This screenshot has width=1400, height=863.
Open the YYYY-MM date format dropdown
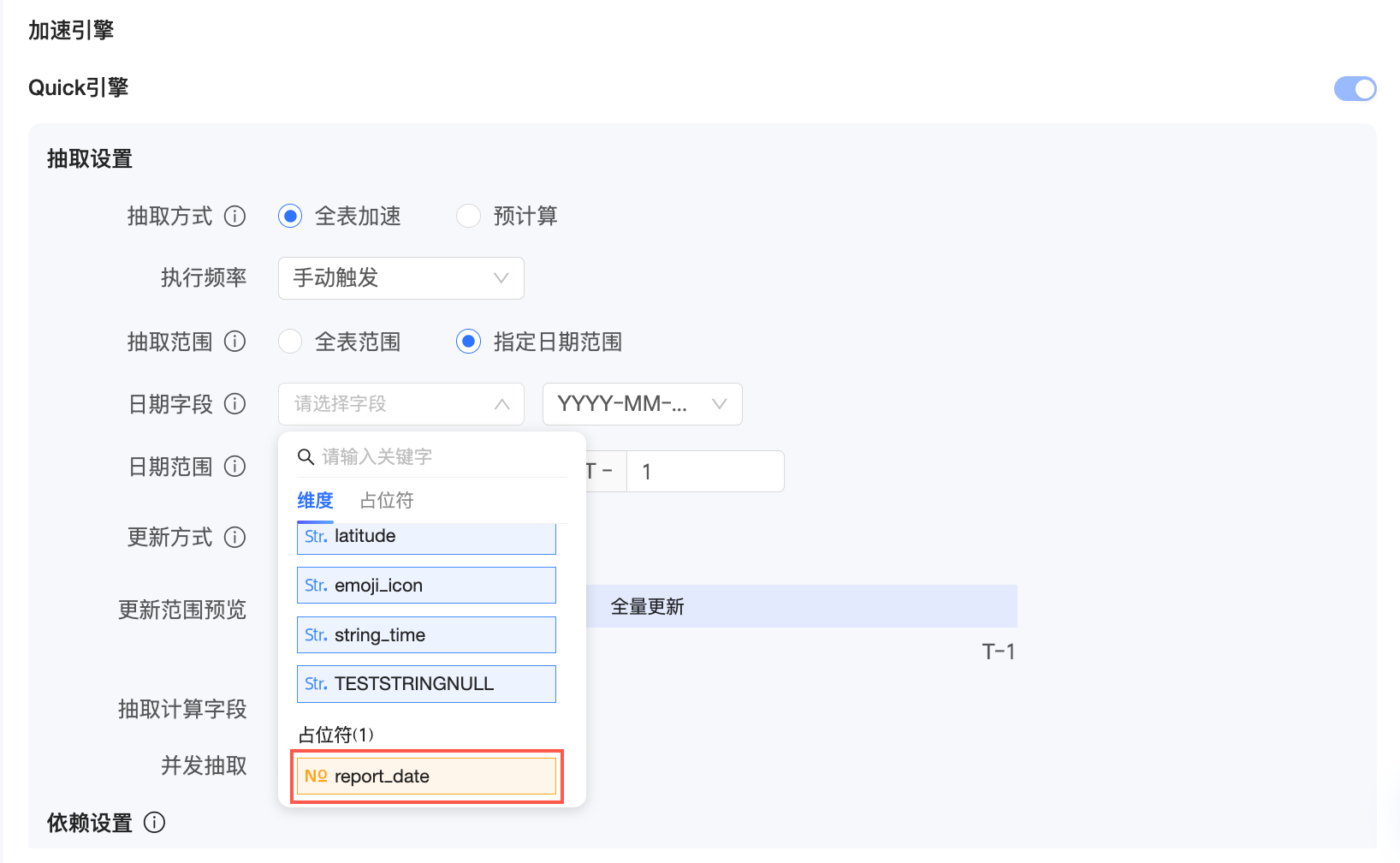coord(642,404)
